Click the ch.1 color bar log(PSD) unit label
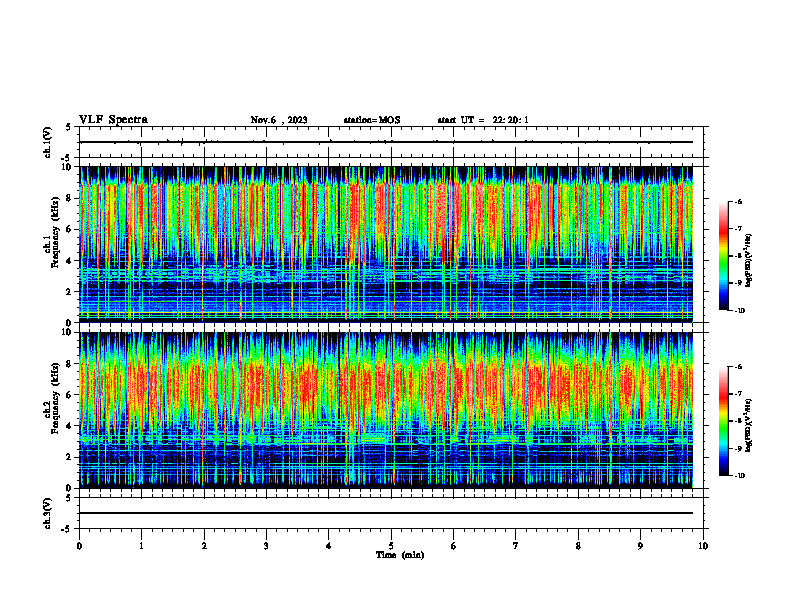This screenshot has height=612, width=792. [x=749, y=261]
